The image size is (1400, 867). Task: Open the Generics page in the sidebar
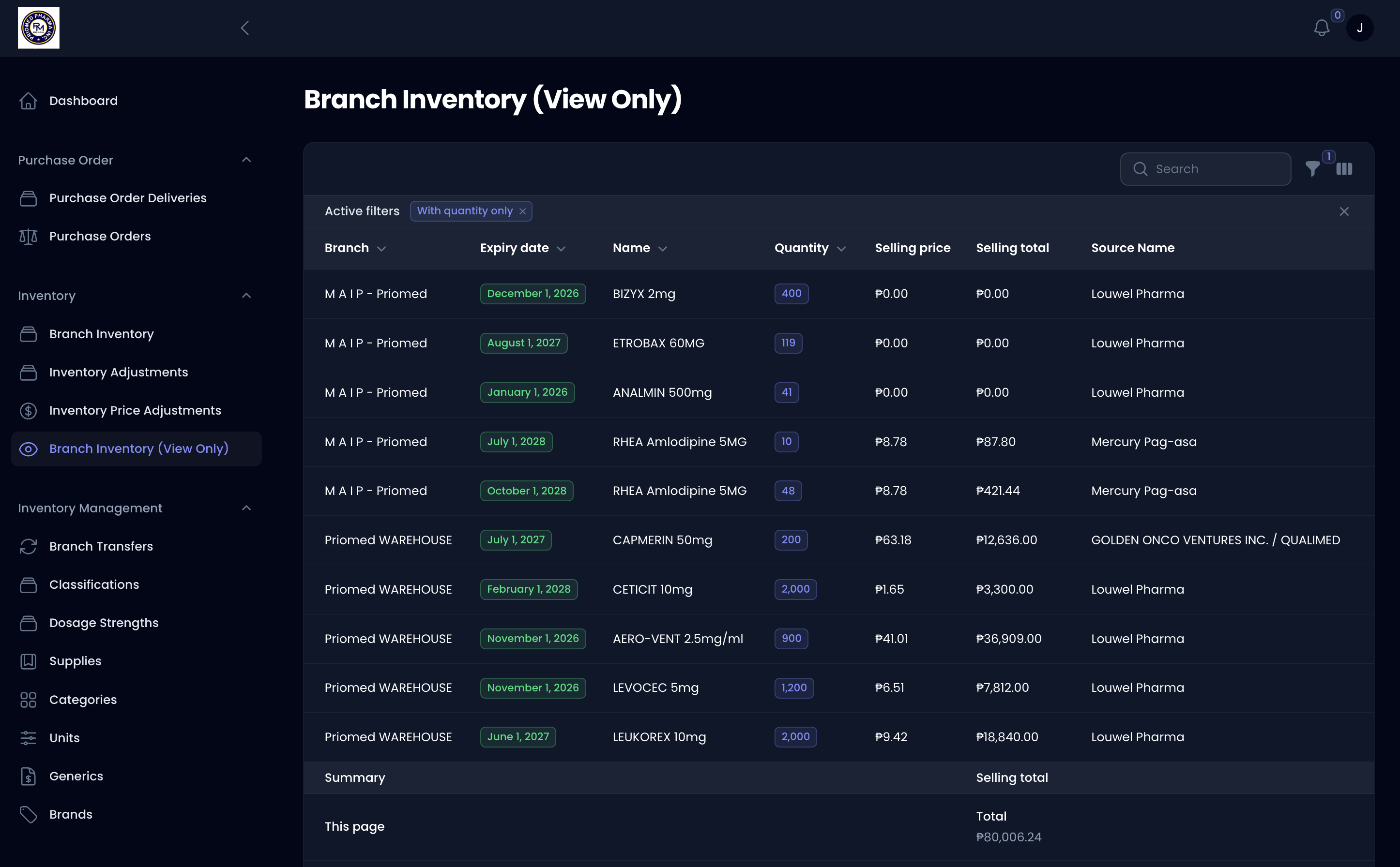(76, 776)
